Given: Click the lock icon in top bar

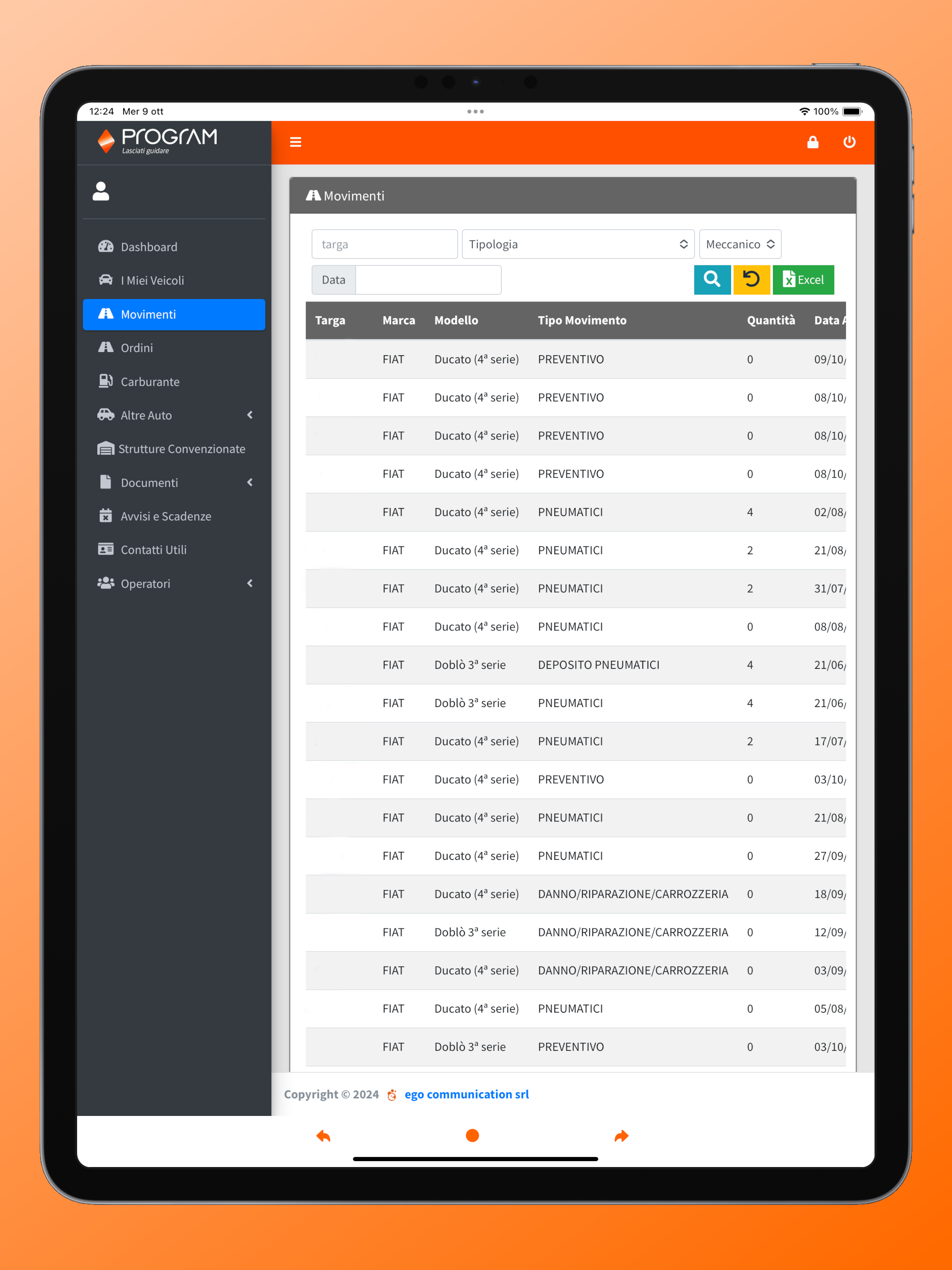Looking at the screenshot, I should (x=813, y=142).
